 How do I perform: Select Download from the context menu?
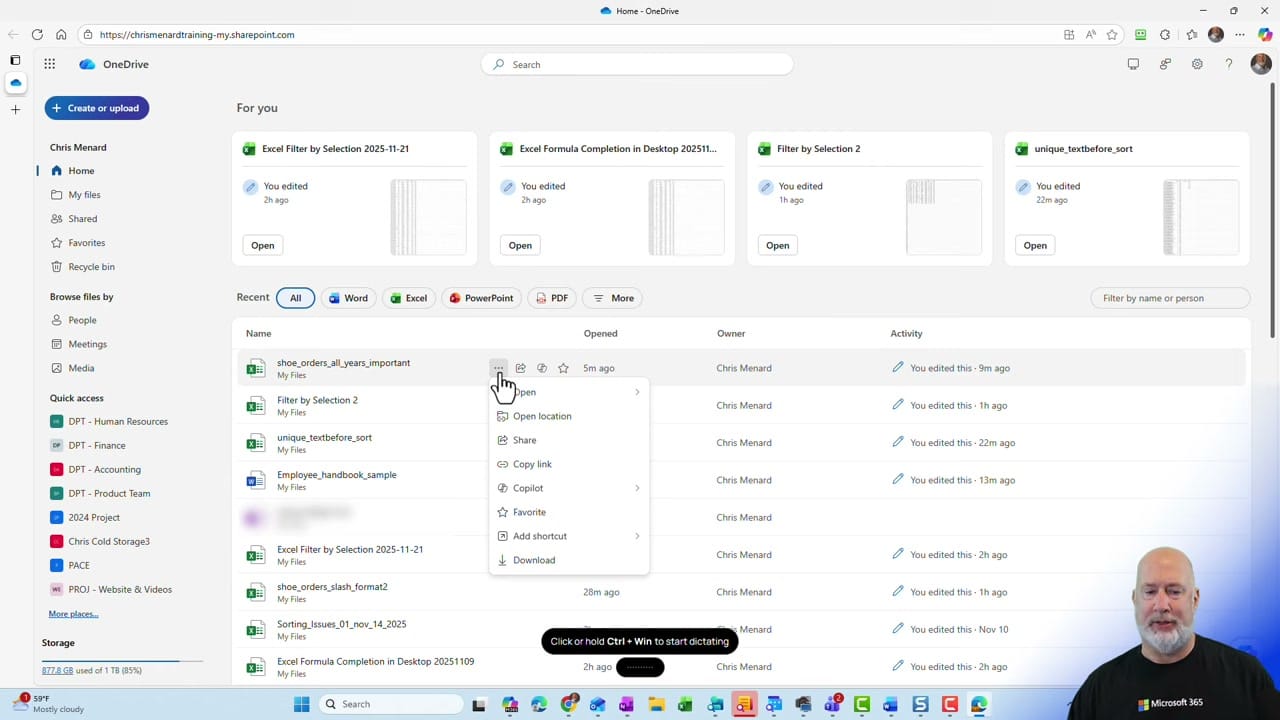tap(533, 560)
